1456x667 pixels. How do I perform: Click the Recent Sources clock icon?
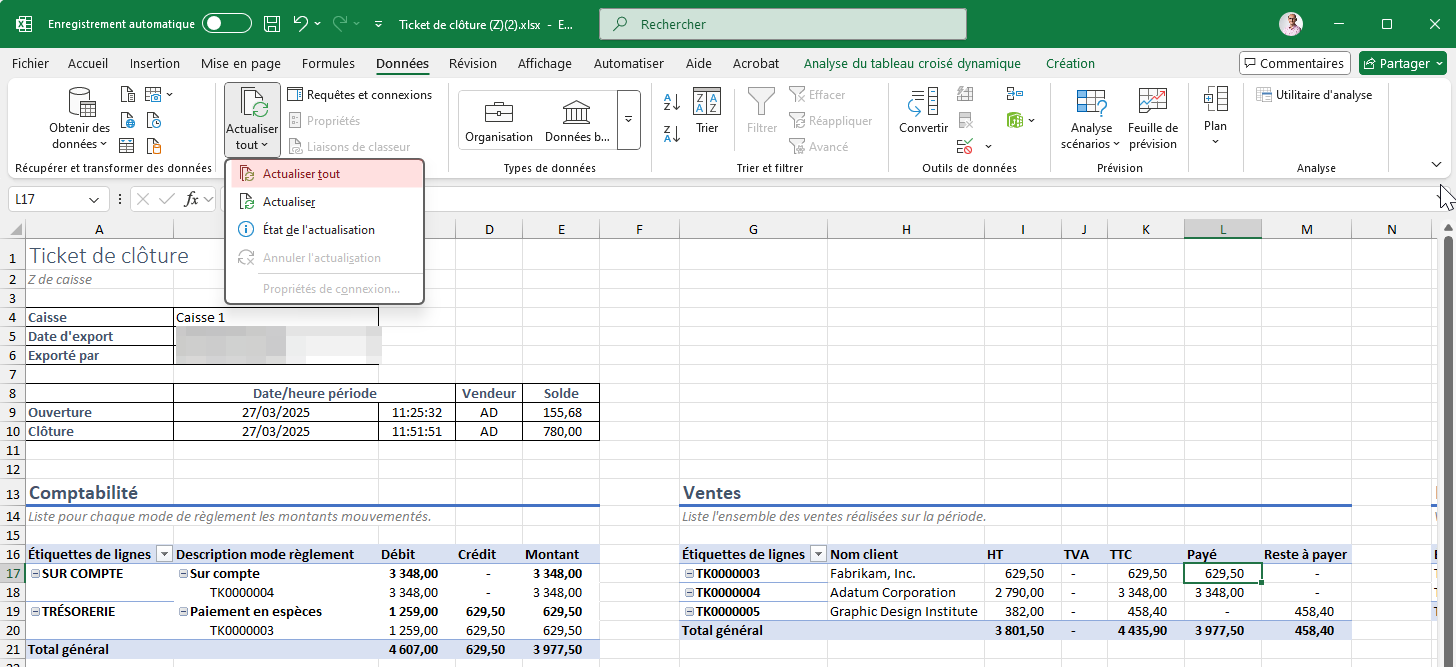[153, 121]
